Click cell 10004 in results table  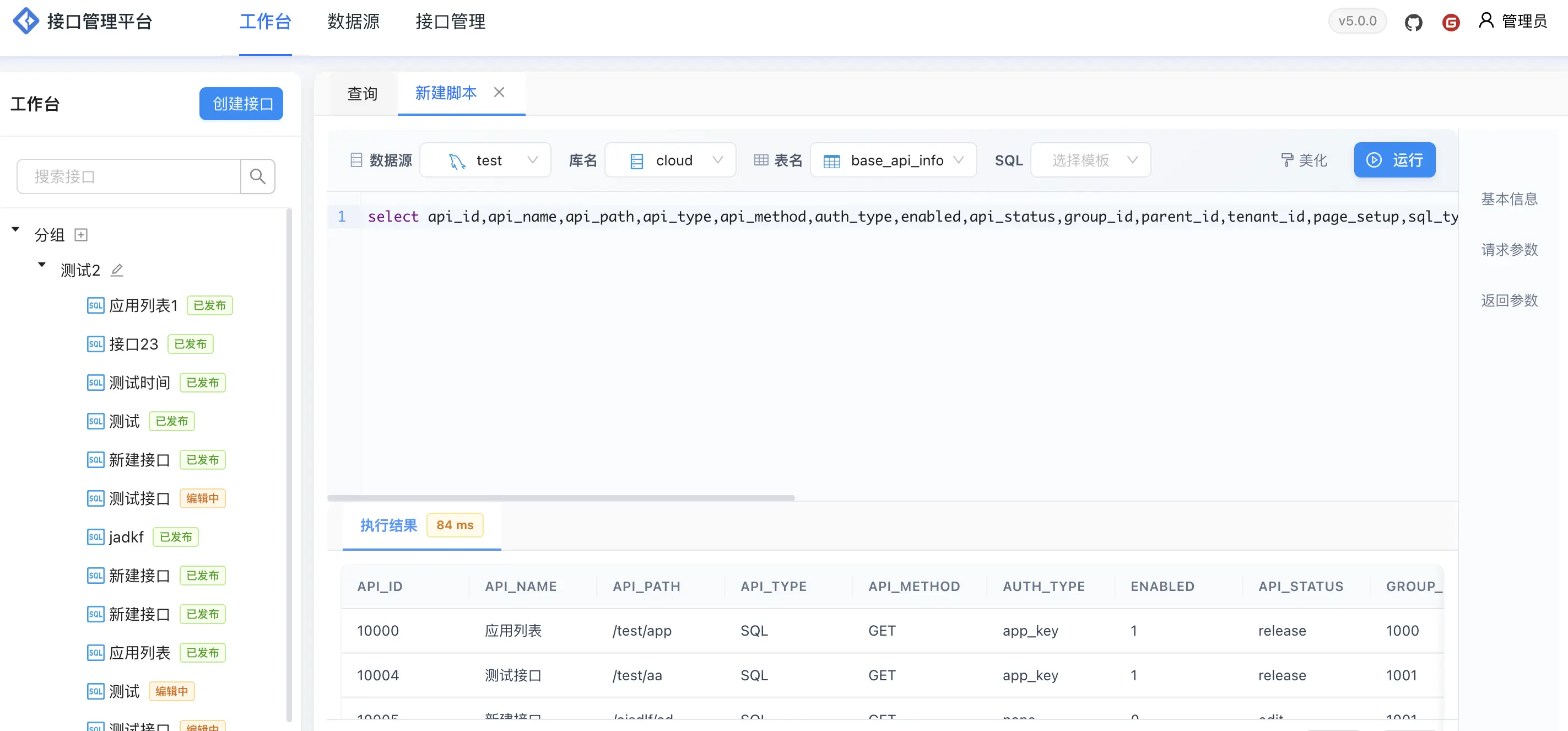377,675
